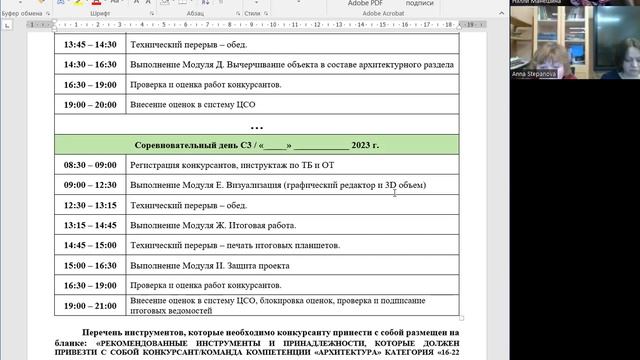640x360 pixels.
Task: Open the Буфер обмена dialog launcher
Action: click(x=48, y=13)
